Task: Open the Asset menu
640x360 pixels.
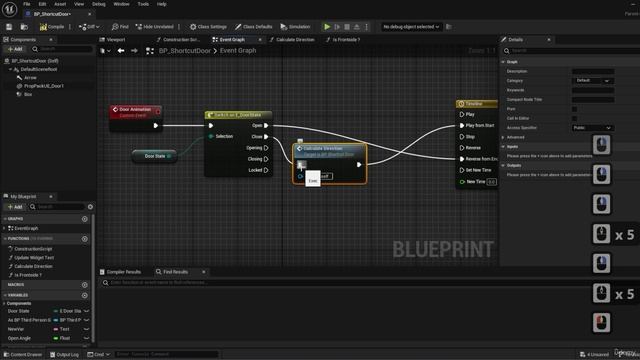Action: 60,4
